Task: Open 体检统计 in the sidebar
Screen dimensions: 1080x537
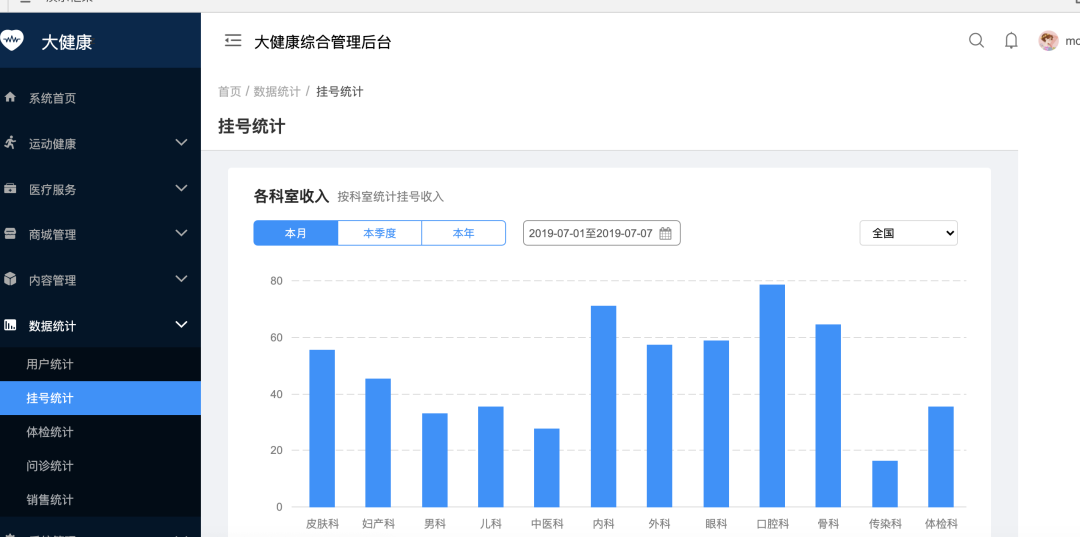Action: [50, 432]
